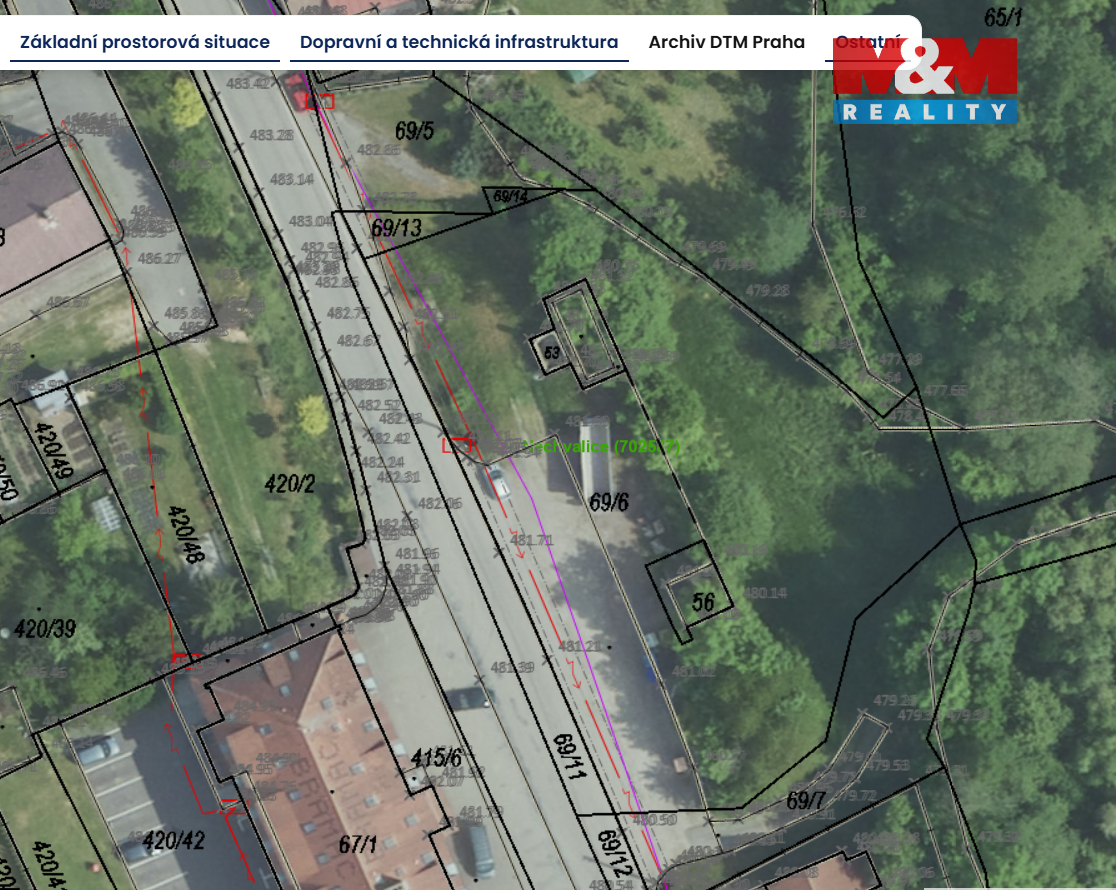Image resolution: width=1116 pixels, height=890 pixels.
Task: Click the green Nechvalice cadastral label
Action: (601, 446)
